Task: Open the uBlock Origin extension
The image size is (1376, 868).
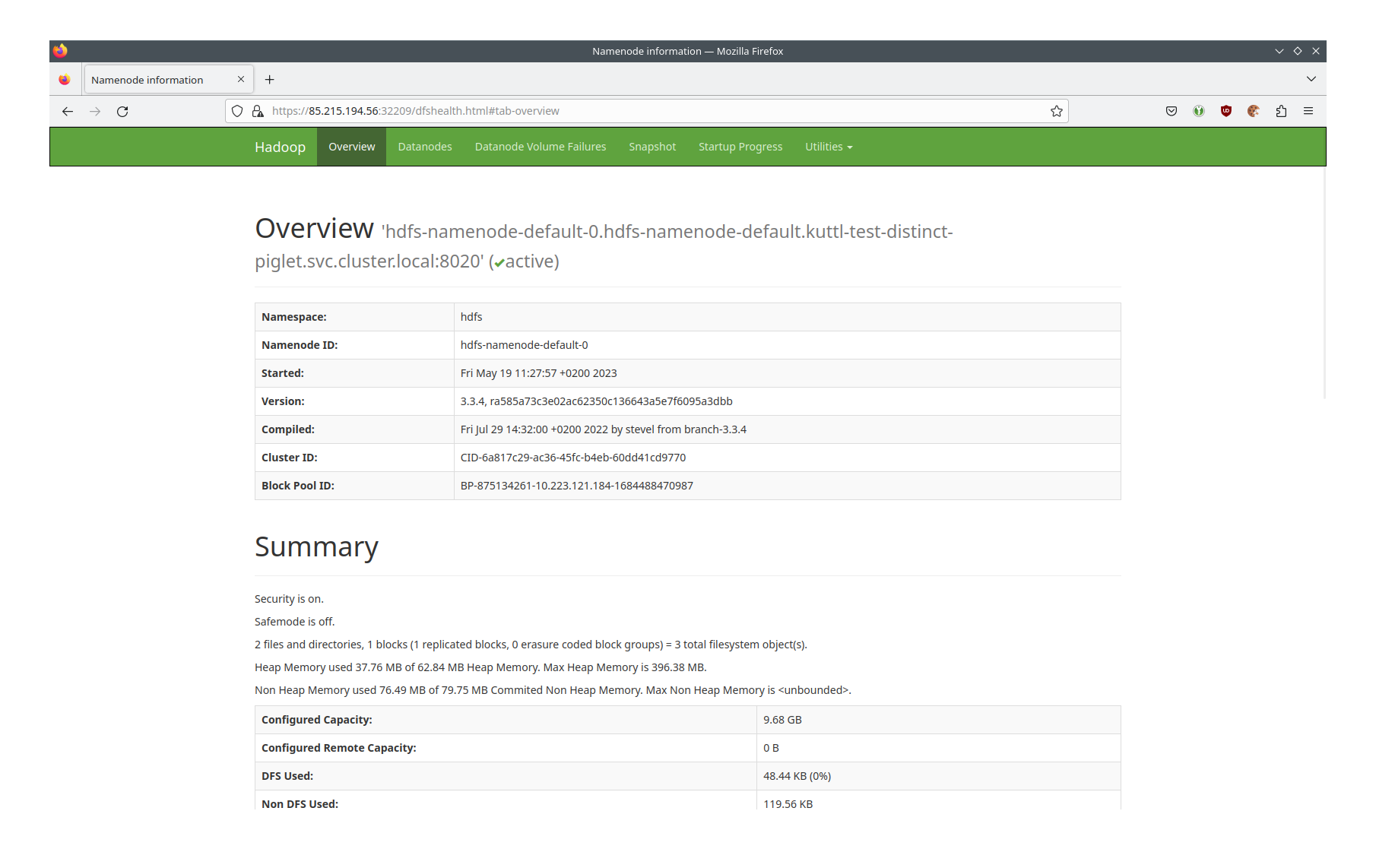Action: coord(1226,110)
